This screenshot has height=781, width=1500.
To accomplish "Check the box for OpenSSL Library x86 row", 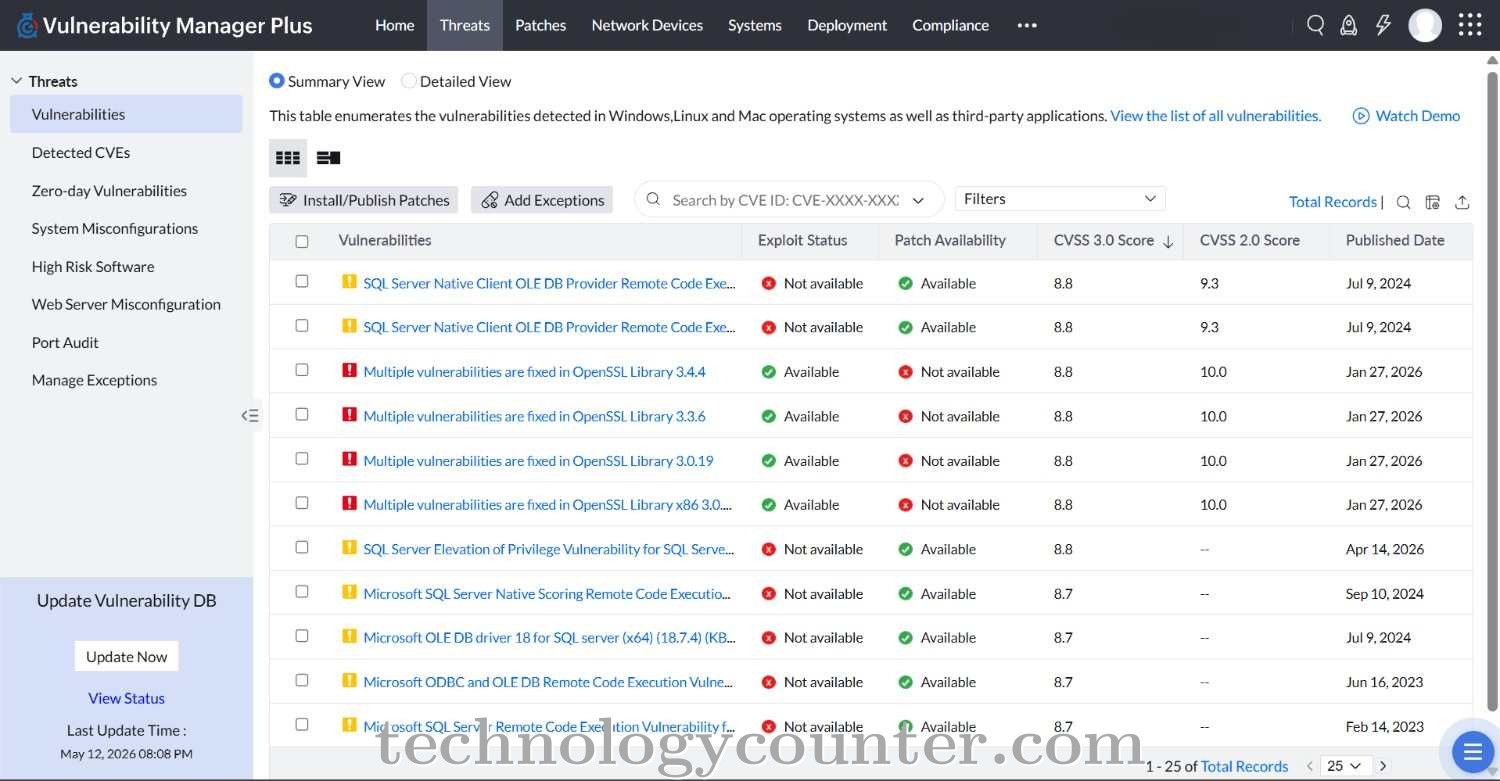I will click(x=302, y=503).
